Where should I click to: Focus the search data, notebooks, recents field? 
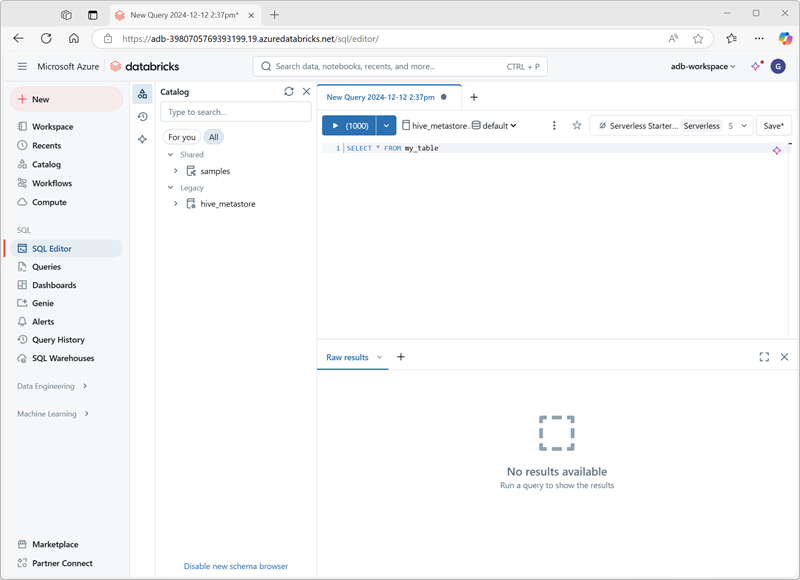point(400,66)
